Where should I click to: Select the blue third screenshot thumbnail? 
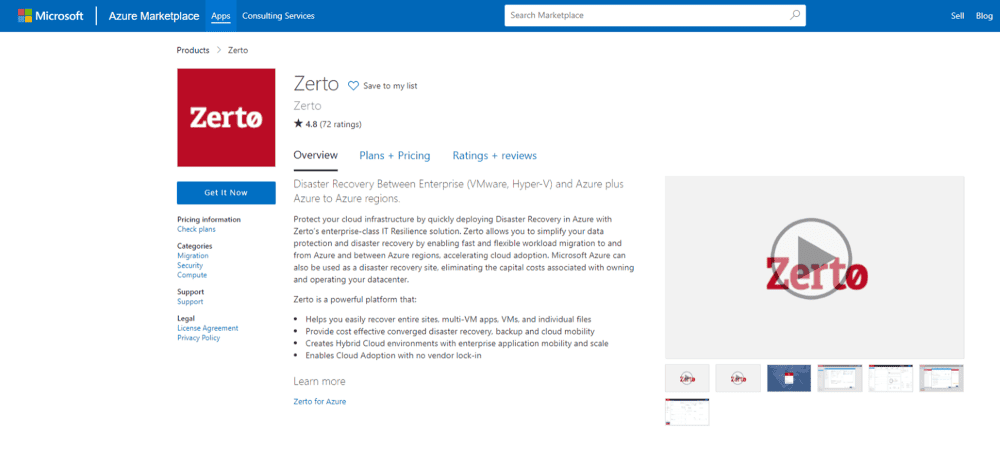point(788,378)
